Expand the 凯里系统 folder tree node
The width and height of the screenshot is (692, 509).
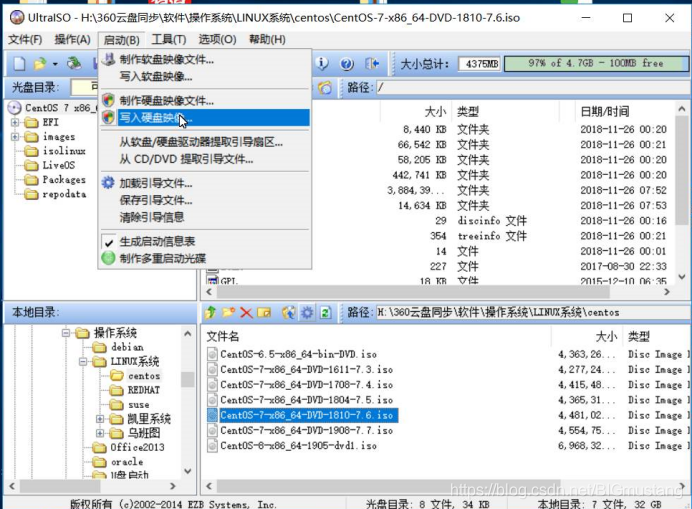click(x=100, y=419)
